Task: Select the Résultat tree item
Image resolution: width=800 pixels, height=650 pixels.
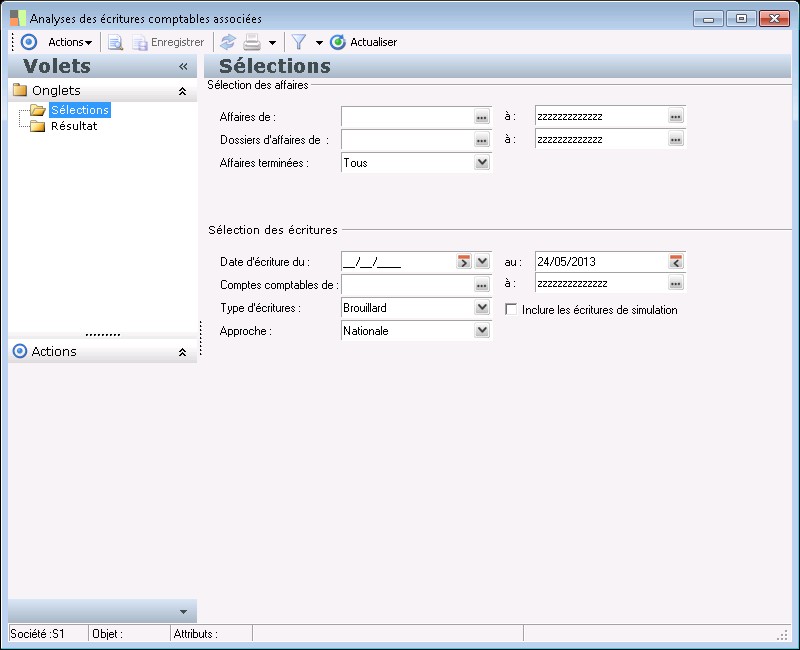Action: [73, 126]
